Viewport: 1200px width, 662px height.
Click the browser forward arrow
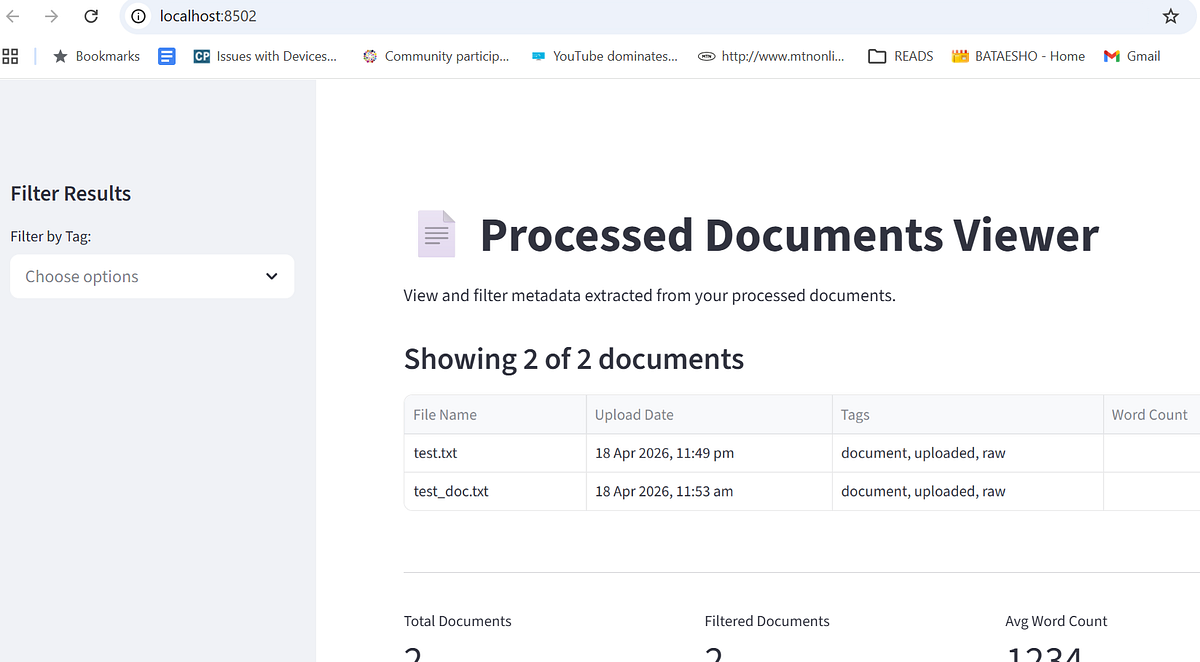point(51,16)
